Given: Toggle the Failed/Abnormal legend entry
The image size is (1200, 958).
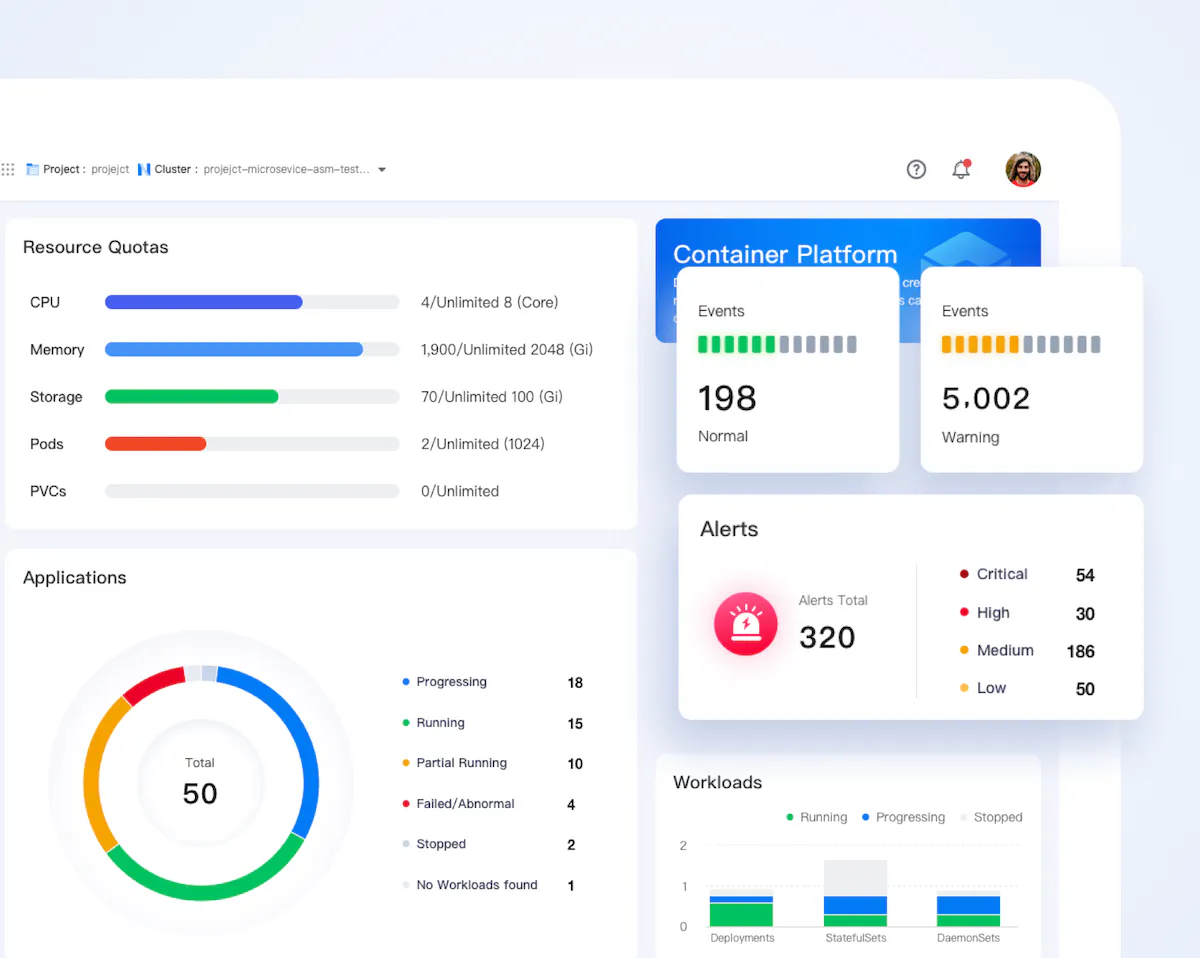Looking at the screenshot, I should tap(458, 804).
